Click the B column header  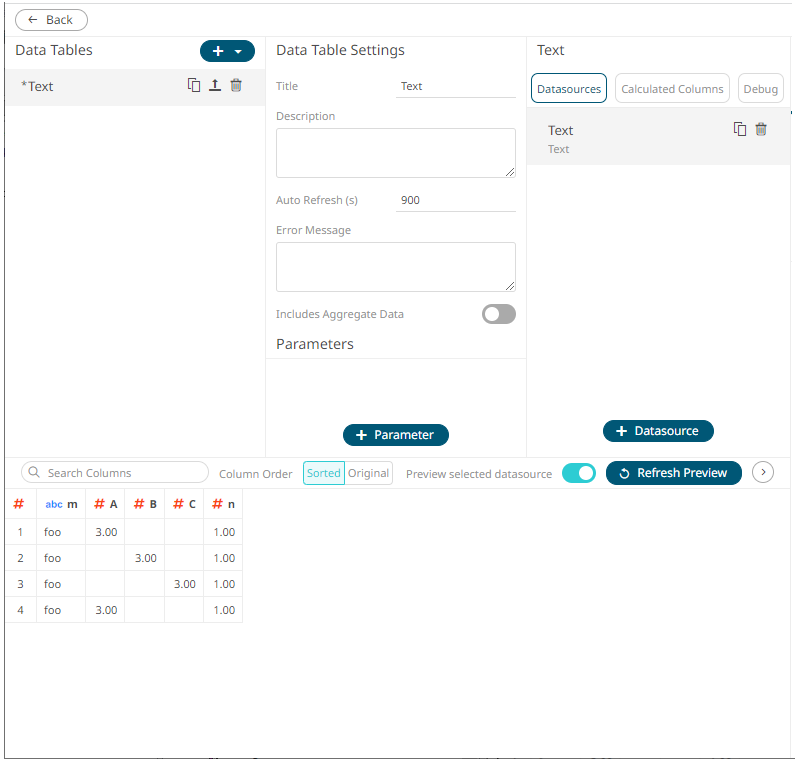coord(145,504)
